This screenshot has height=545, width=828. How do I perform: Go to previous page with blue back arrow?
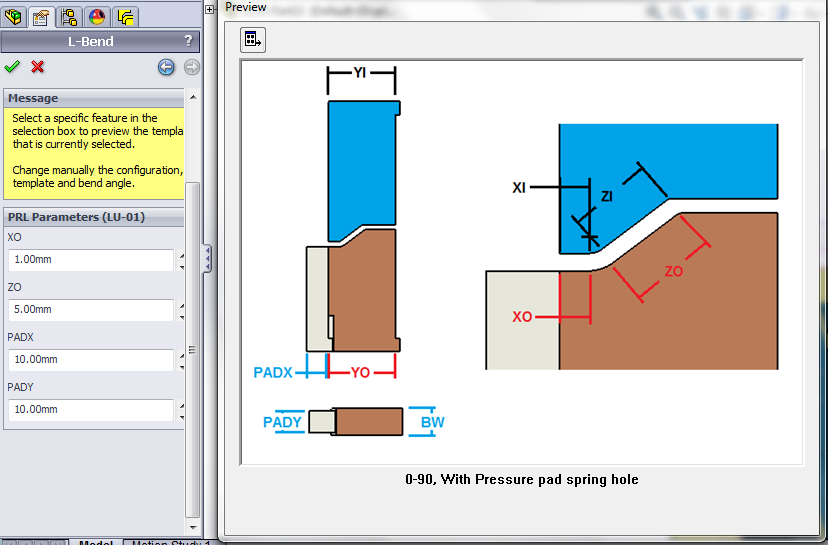pyautogui.click(x=166, y=67)
